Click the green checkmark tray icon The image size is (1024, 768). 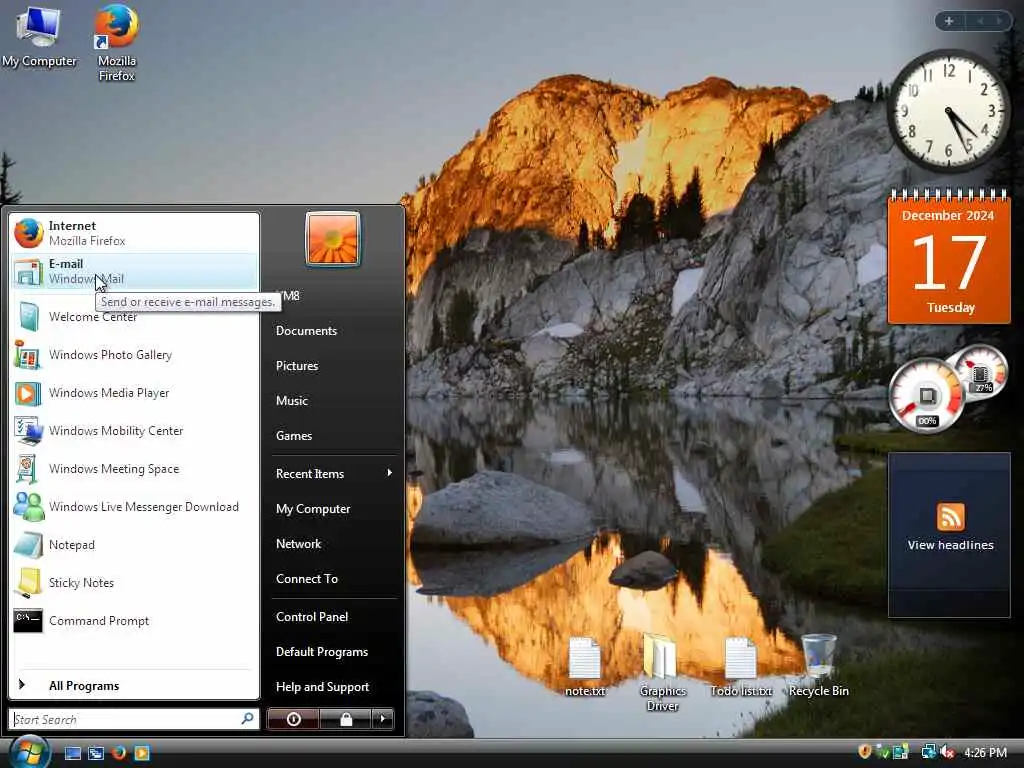882,752
